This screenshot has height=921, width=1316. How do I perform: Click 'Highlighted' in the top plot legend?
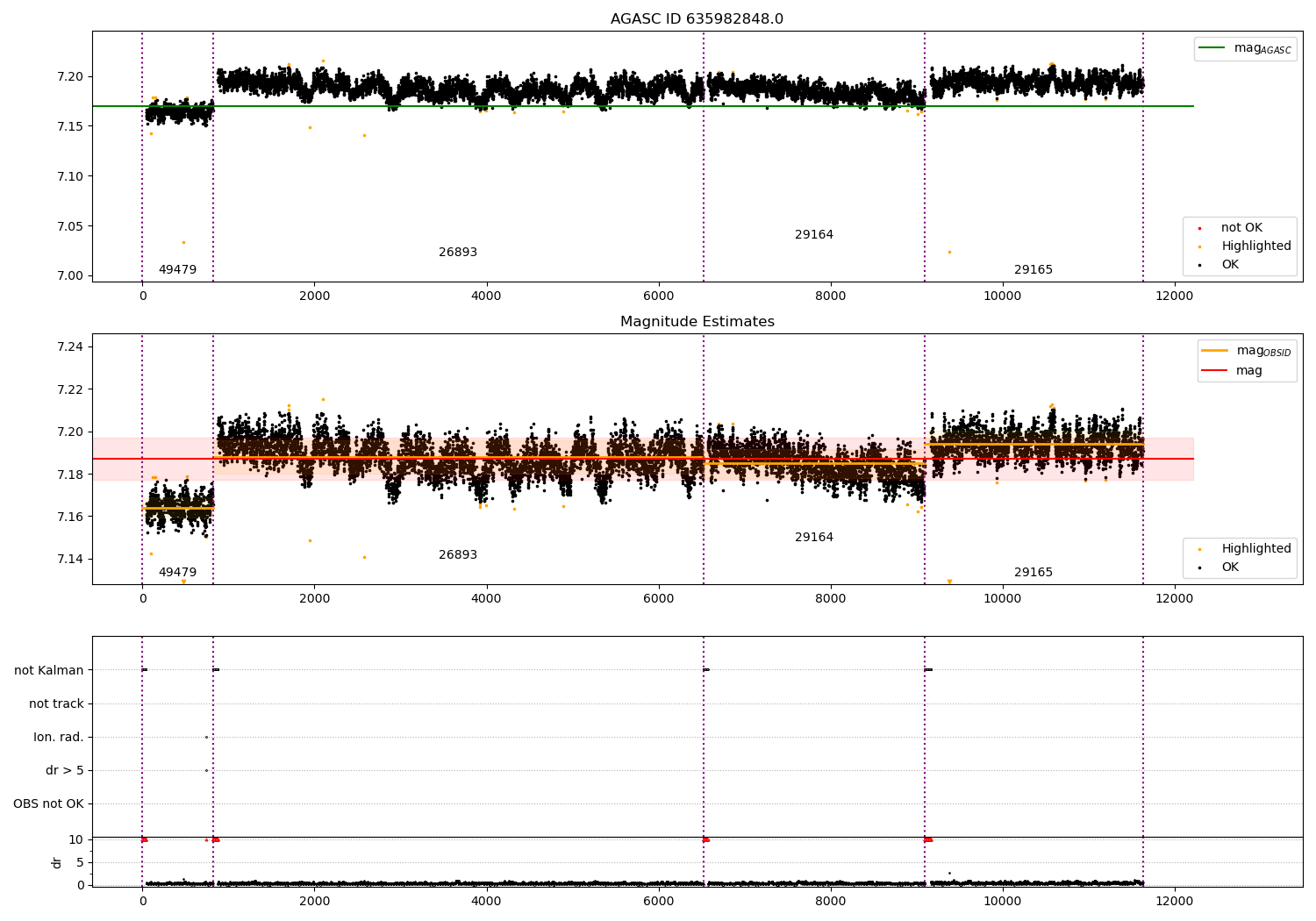coord(1246,246)
